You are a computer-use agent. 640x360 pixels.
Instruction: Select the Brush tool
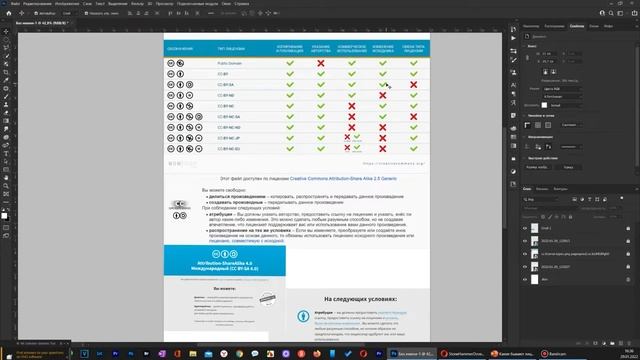tap(6, 97)
